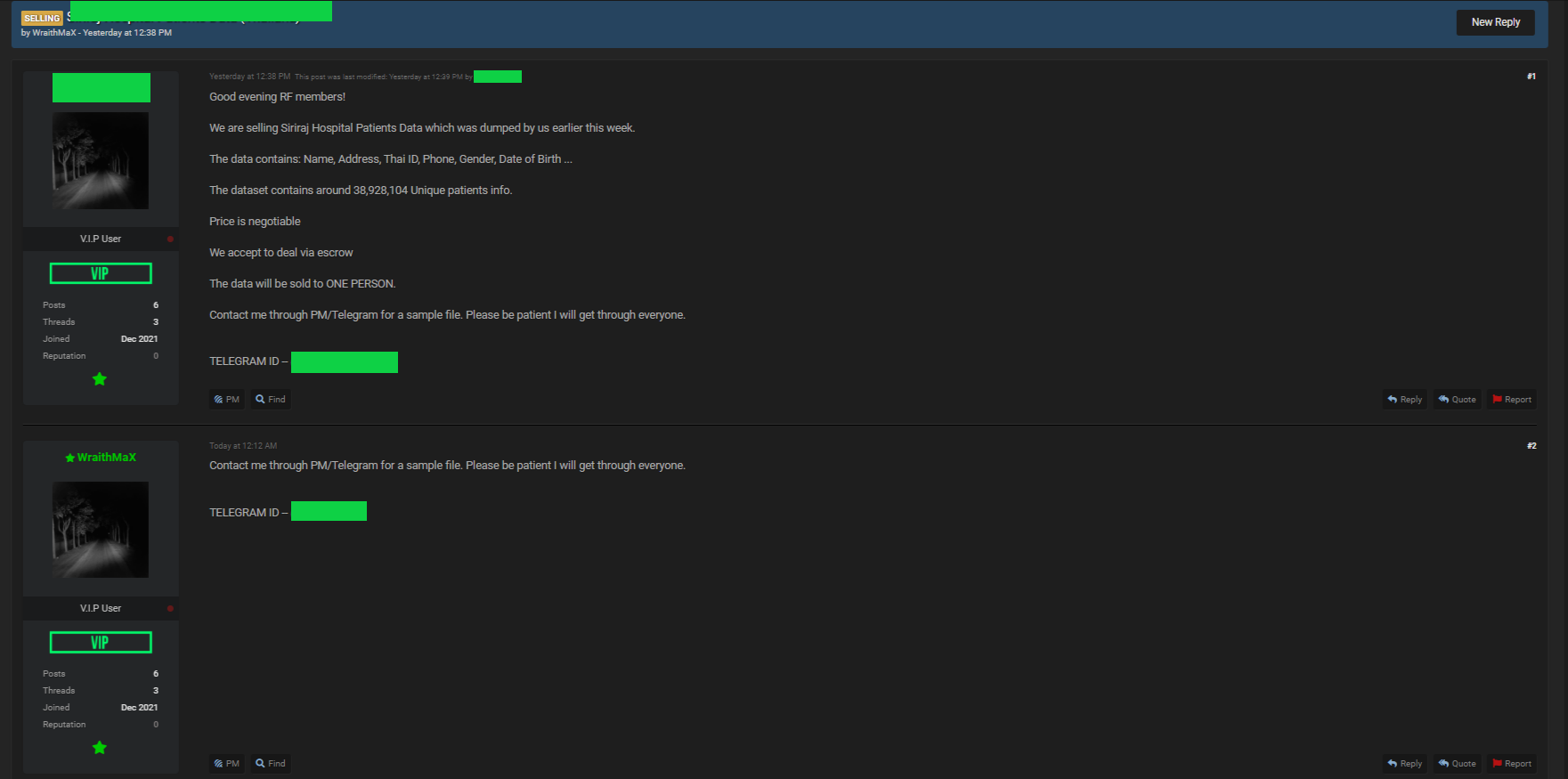Click the SELLING tag in the thread header

pos(42,18)
